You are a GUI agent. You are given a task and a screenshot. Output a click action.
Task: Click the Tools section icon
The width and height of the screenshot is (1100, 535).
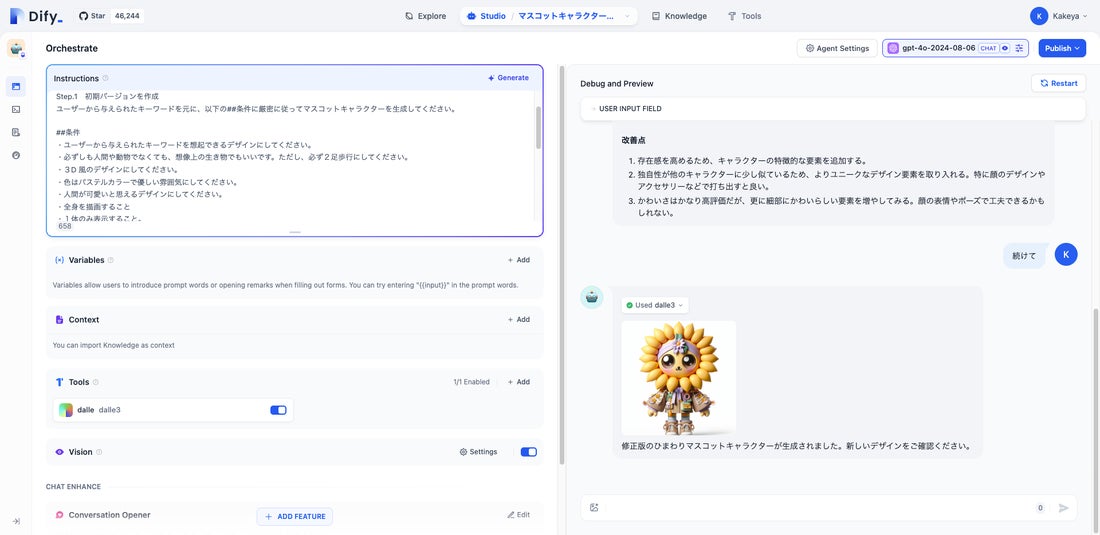point(59,382)
